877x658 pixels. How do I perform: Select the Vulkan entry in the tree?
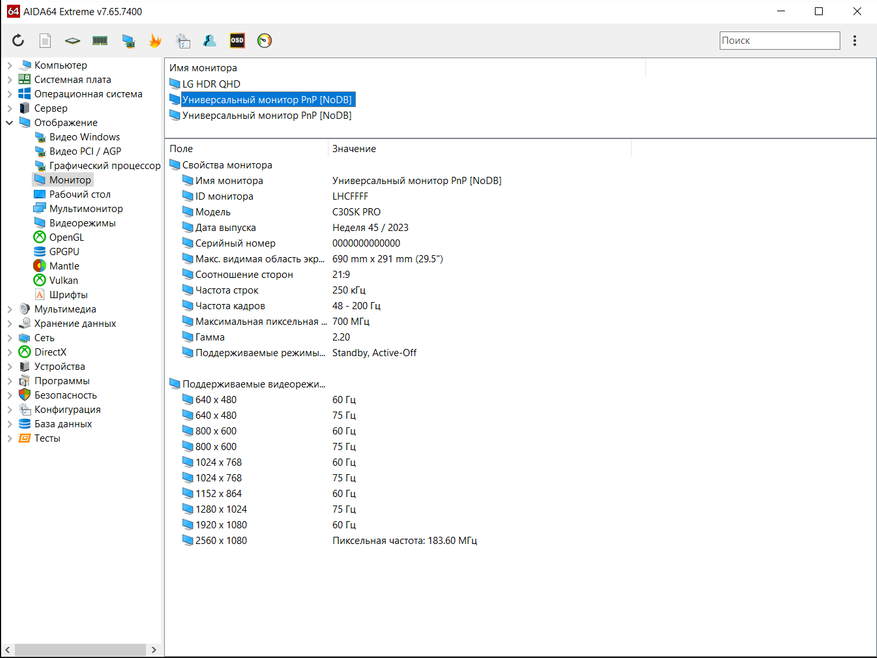click(x=64, y=281)
